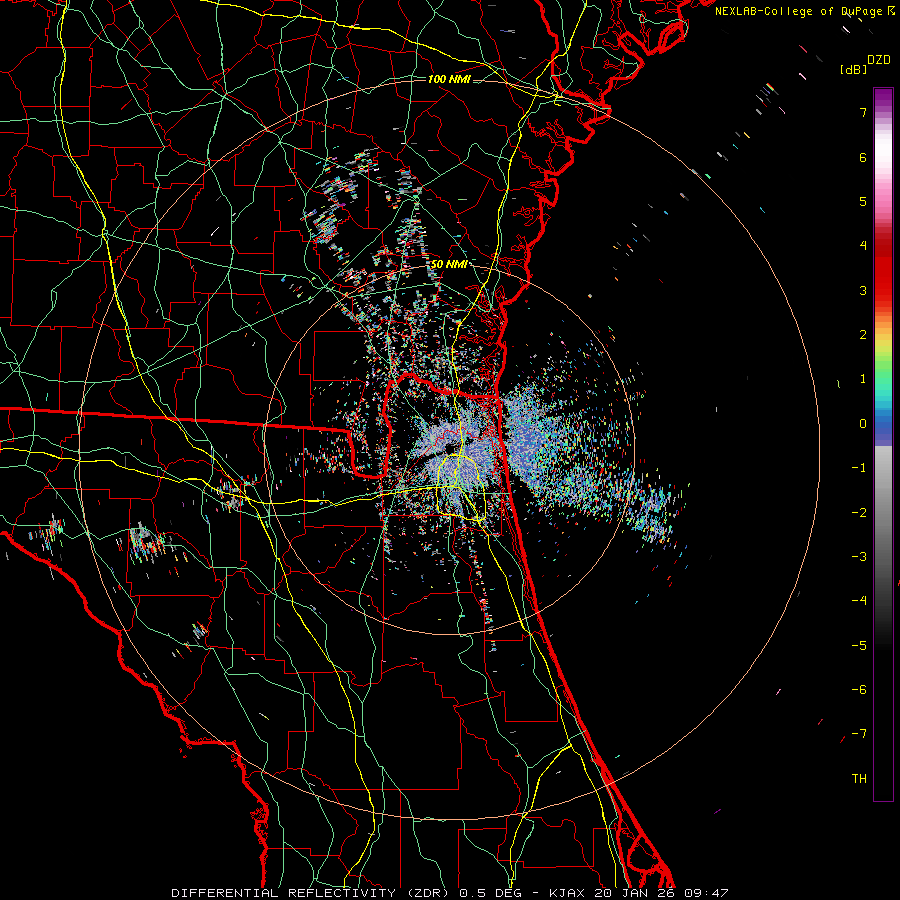Click the TH threshold label on scale

pyautogui.click(x=859, y=779)
